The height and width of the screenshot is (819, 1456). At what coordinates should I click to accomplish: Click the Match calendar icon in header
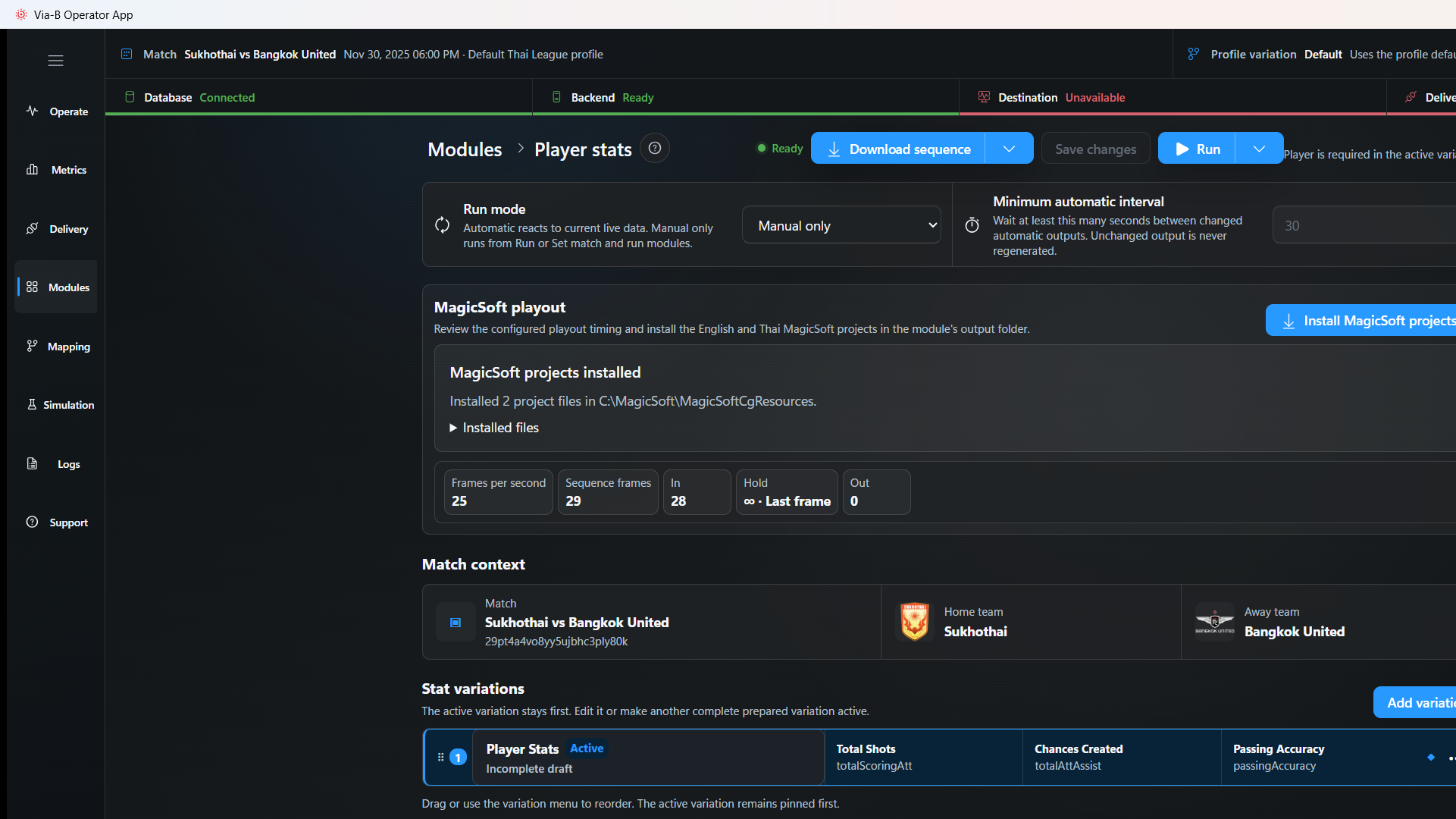coord(127,54)
